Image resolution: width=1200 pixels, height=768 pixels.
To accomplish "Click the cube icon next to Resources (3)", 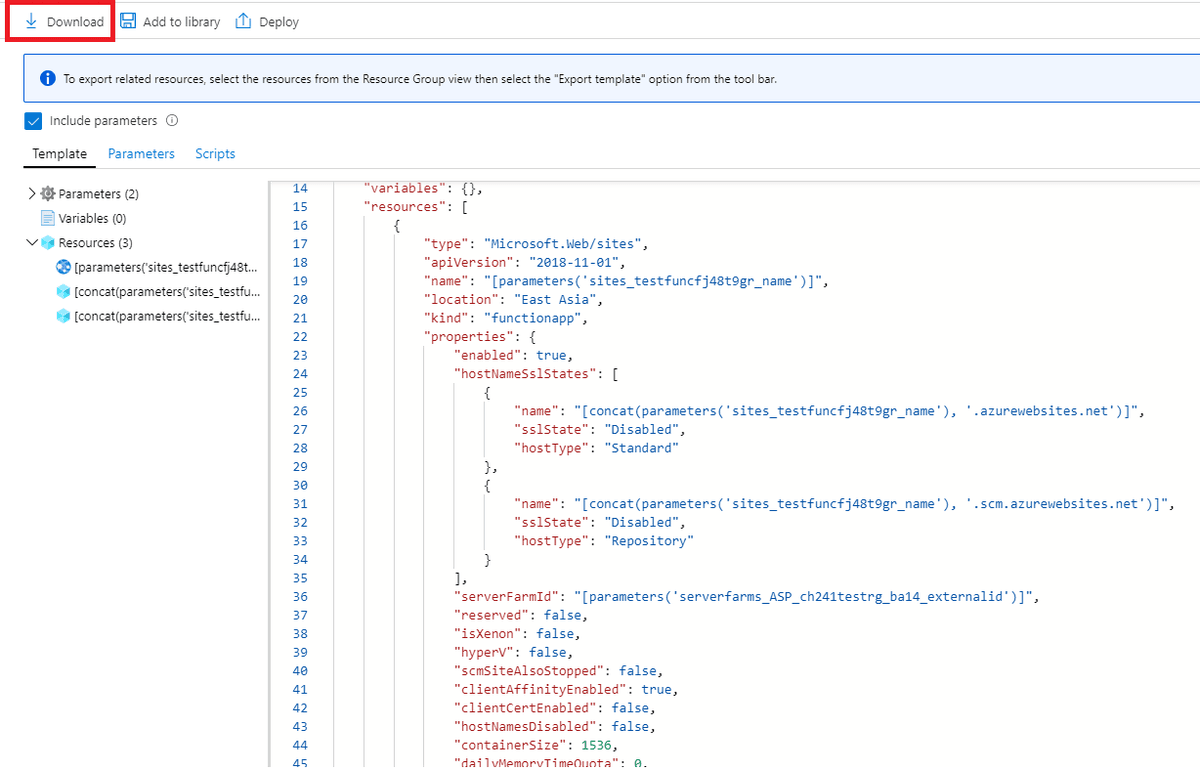I will (47, 243).
